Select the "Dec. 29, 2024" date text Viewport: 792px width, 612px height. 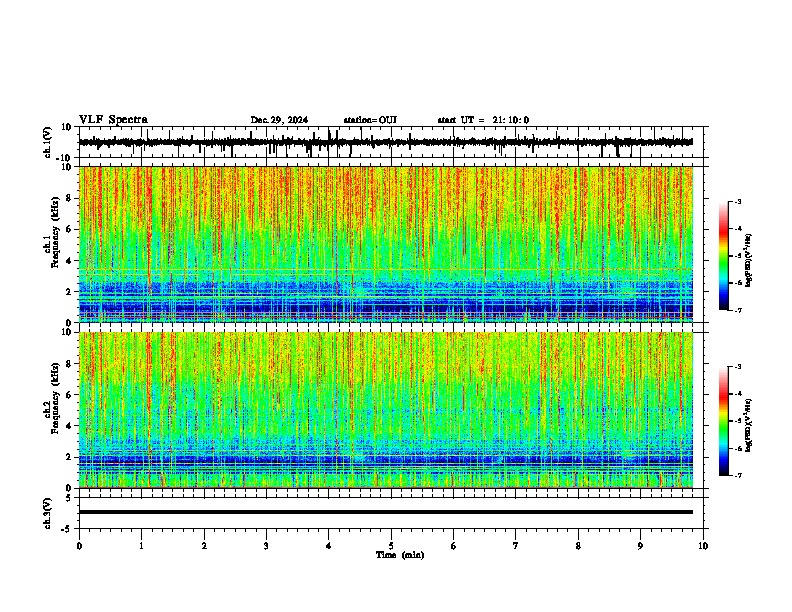279,120
